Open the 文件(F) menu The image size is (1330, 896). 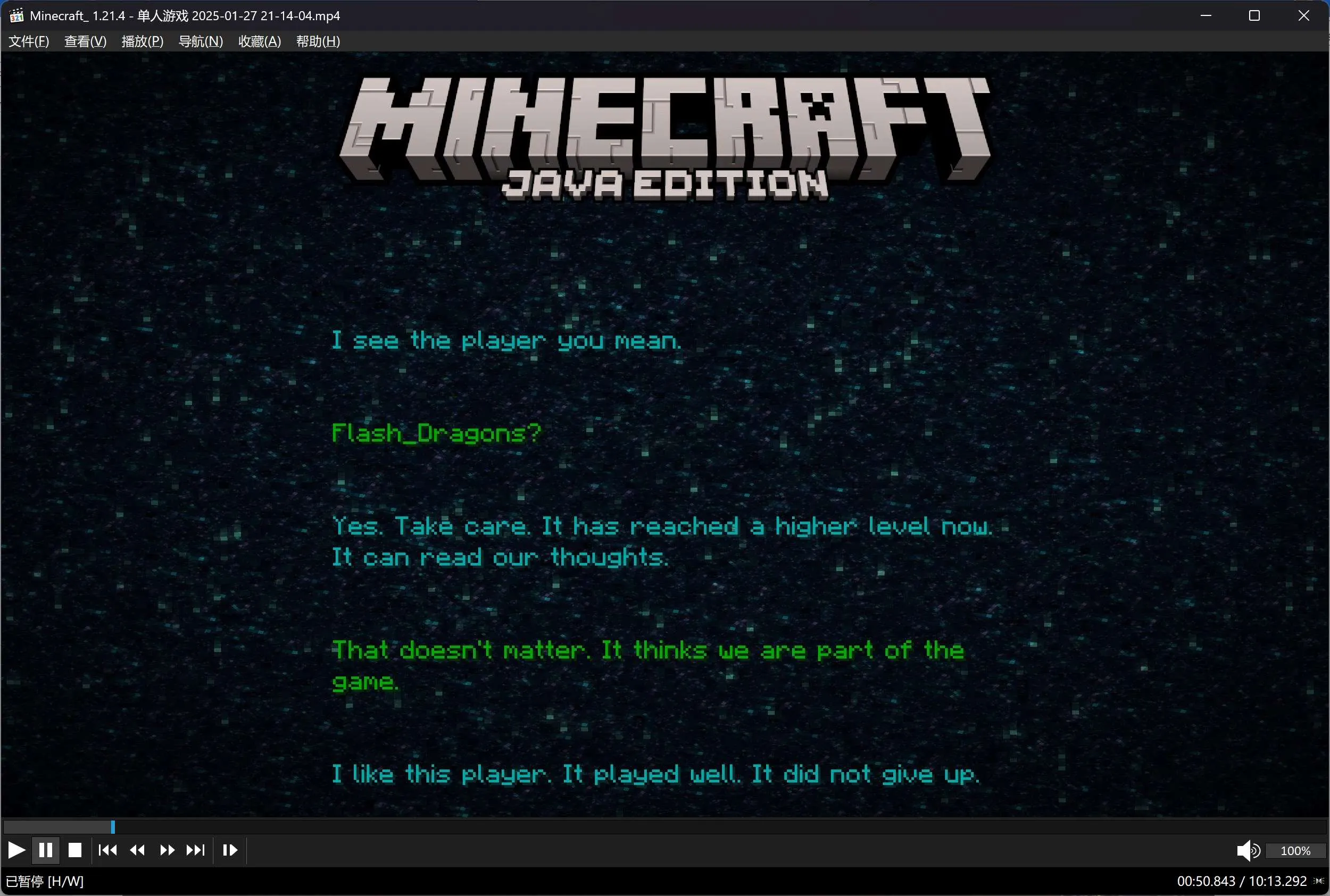pos(29,41)
